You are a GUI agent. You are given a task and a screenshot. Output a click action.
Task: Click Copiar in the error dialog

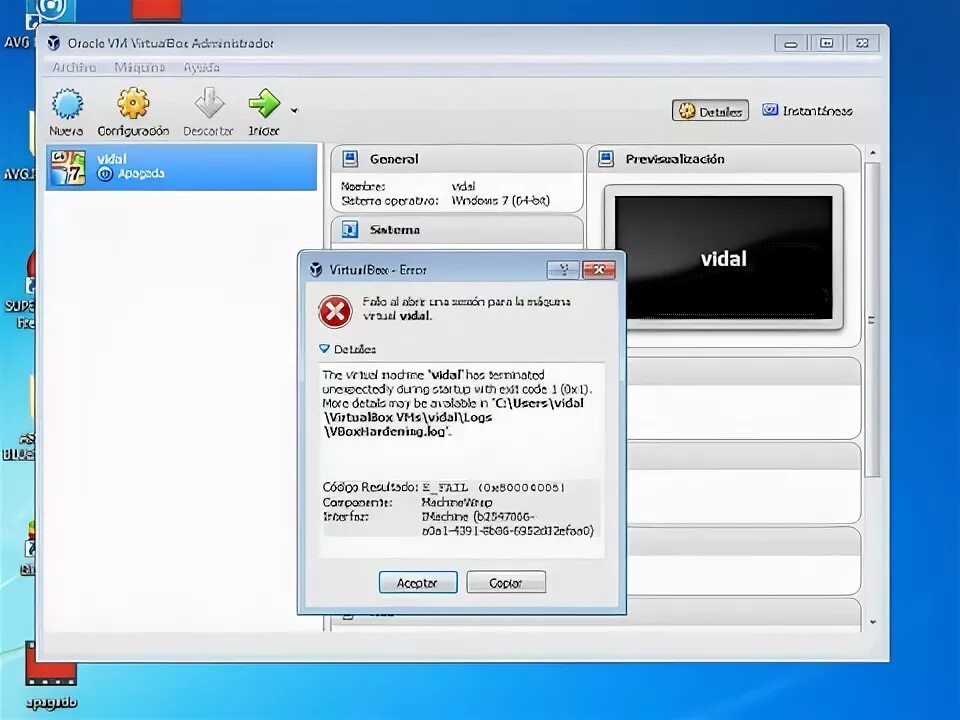(x=506, y=582)
